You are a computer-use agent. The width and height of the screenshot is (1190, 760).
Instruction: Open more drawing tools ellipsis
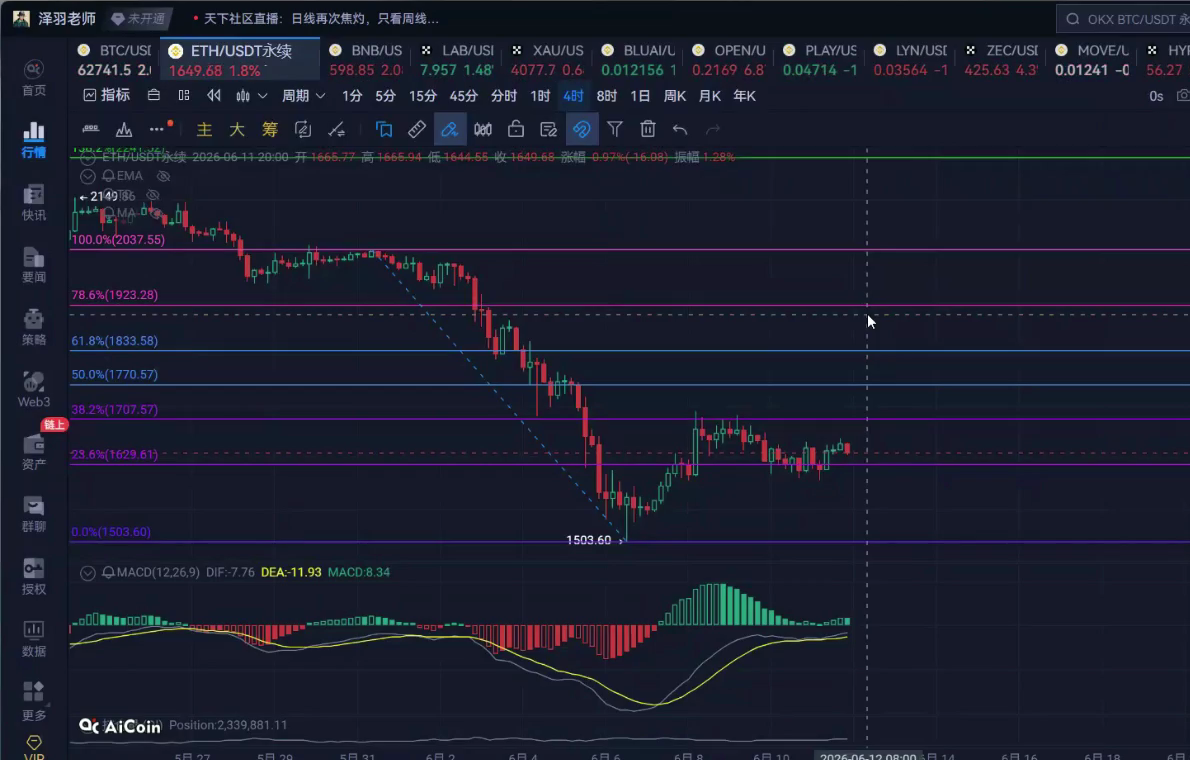[x=157, y=129]
